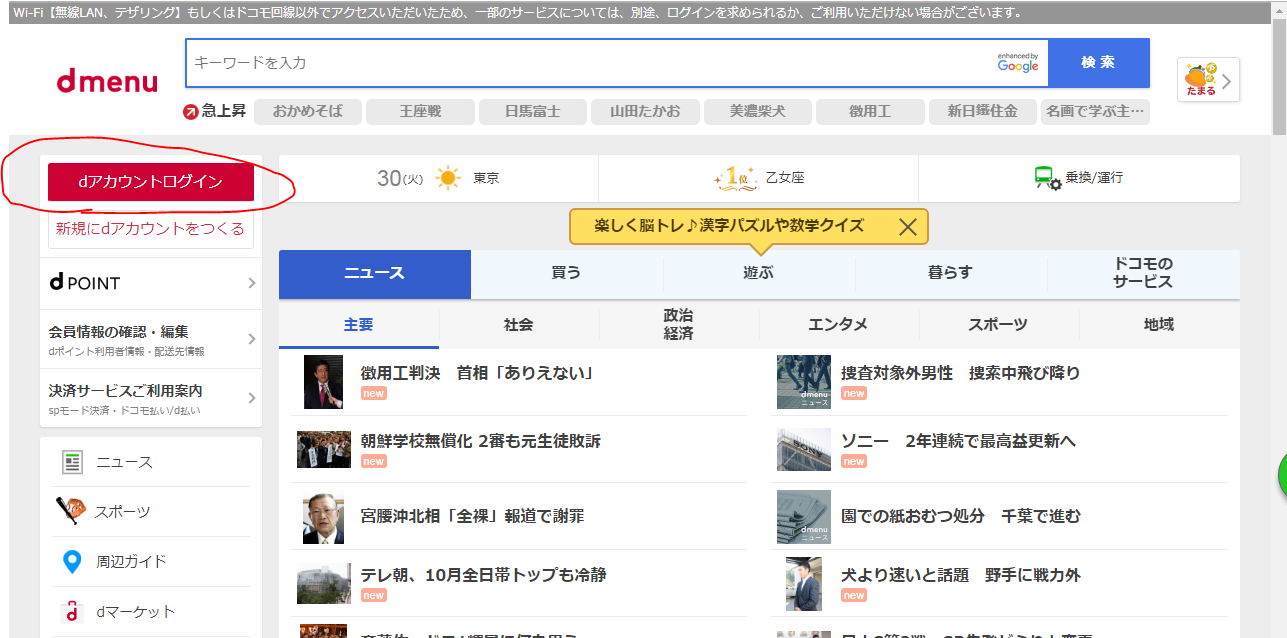This screenshot has width=1287, height=638.
Task: Open headline 徴用工判決 首相「ありえない」
Action: (478, 373)
